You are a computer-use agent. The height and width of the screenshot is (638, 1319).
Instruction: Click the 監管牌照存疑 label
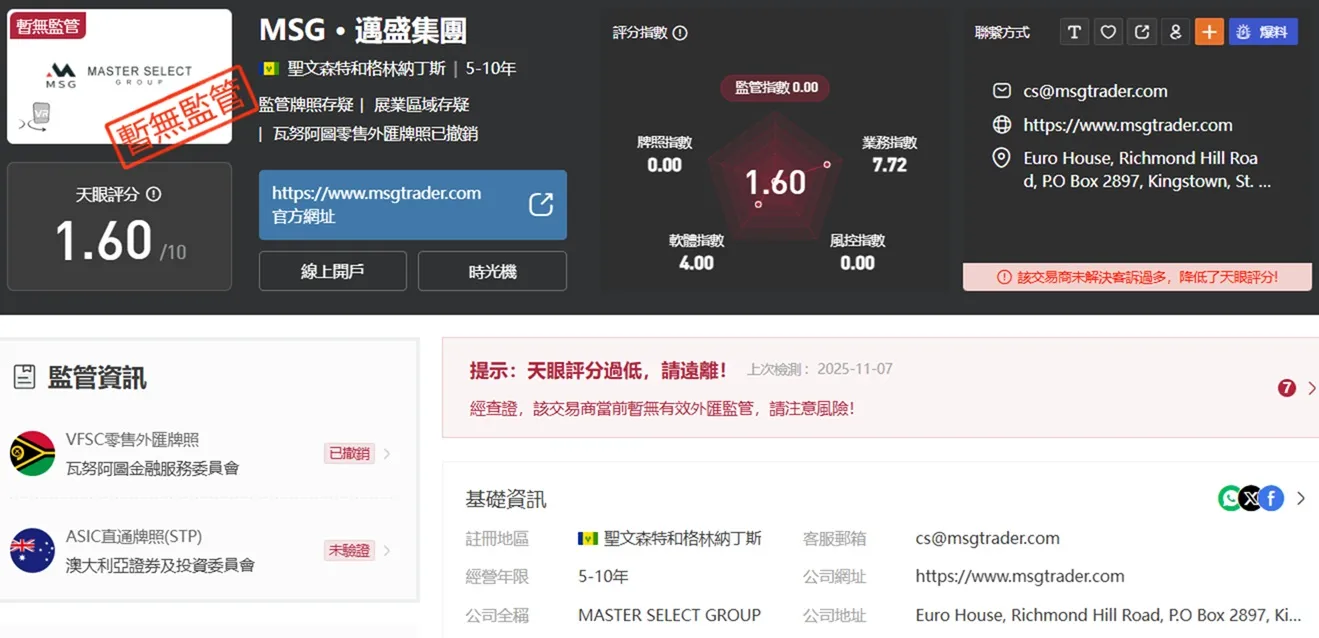[306, 104]
